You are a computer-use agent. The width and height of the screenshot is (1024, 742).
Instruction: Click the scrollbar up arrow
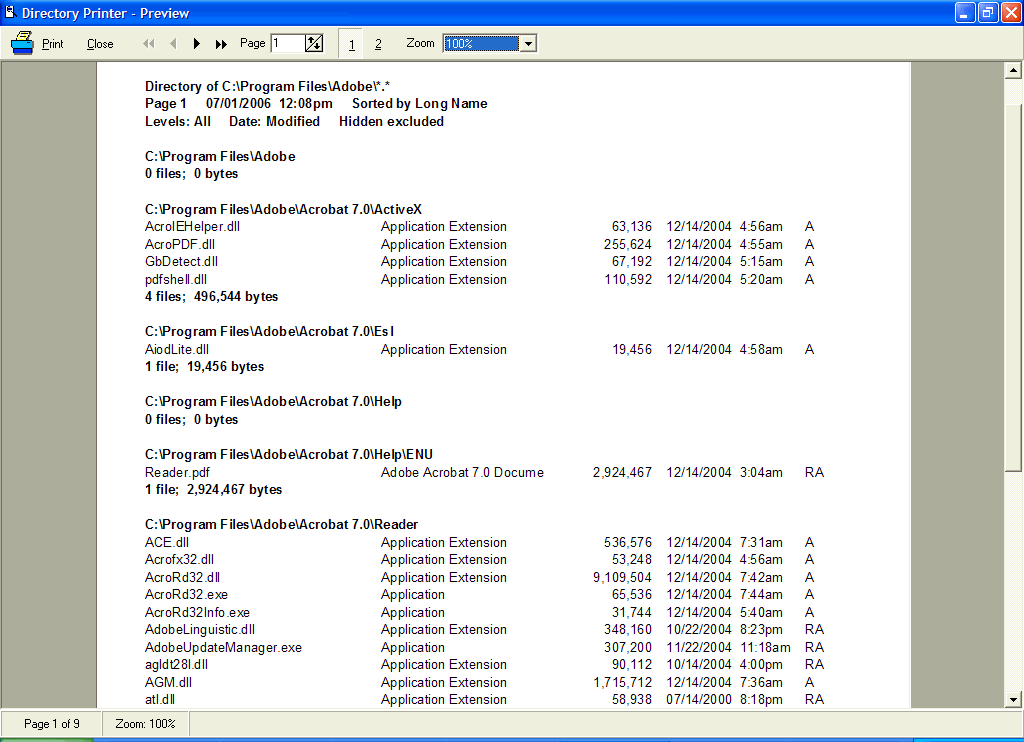pyautogui.click(x=1013, y=70)
